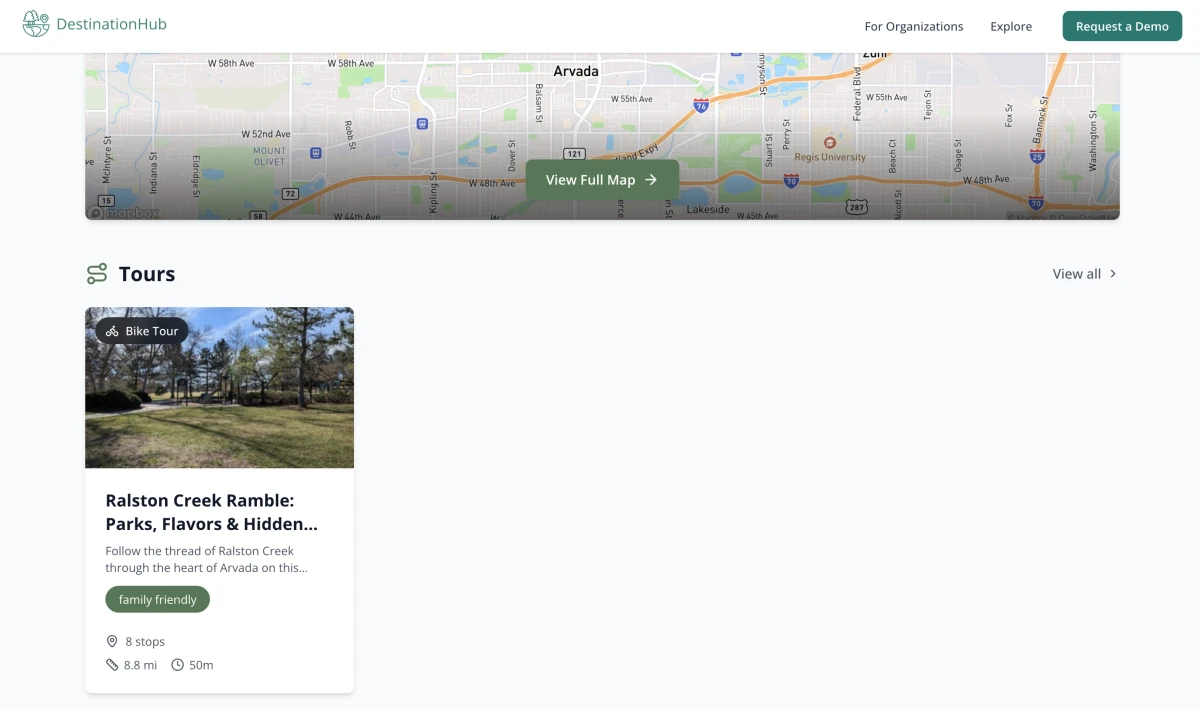Click the Lakeside label on the map
The height and width of the screenshot is (710, 1200).
coord(708,210)
